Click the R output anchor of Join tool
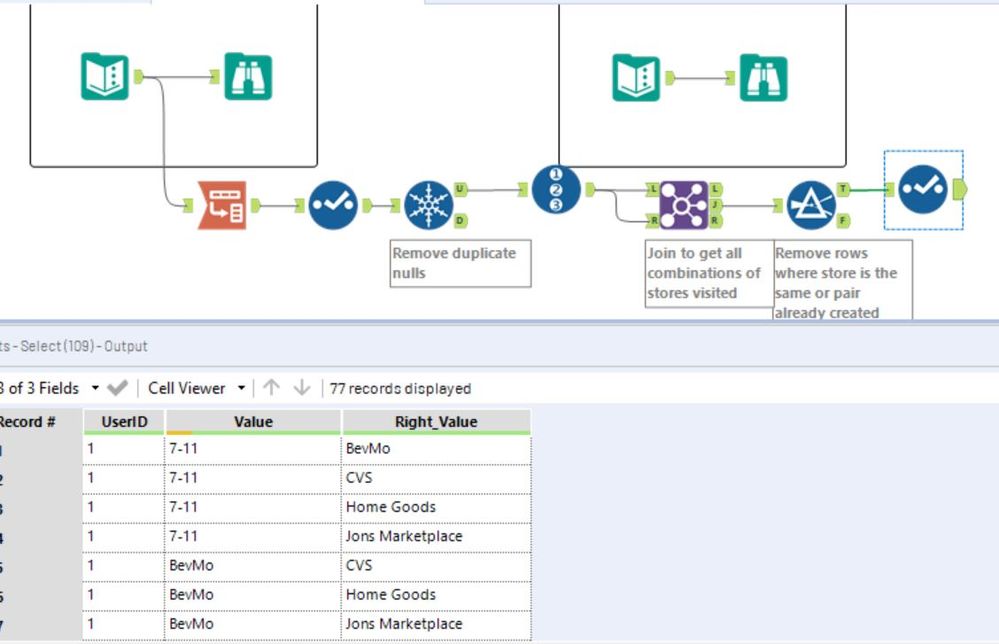This screenshot has height=644, width=999. point(715,221)
